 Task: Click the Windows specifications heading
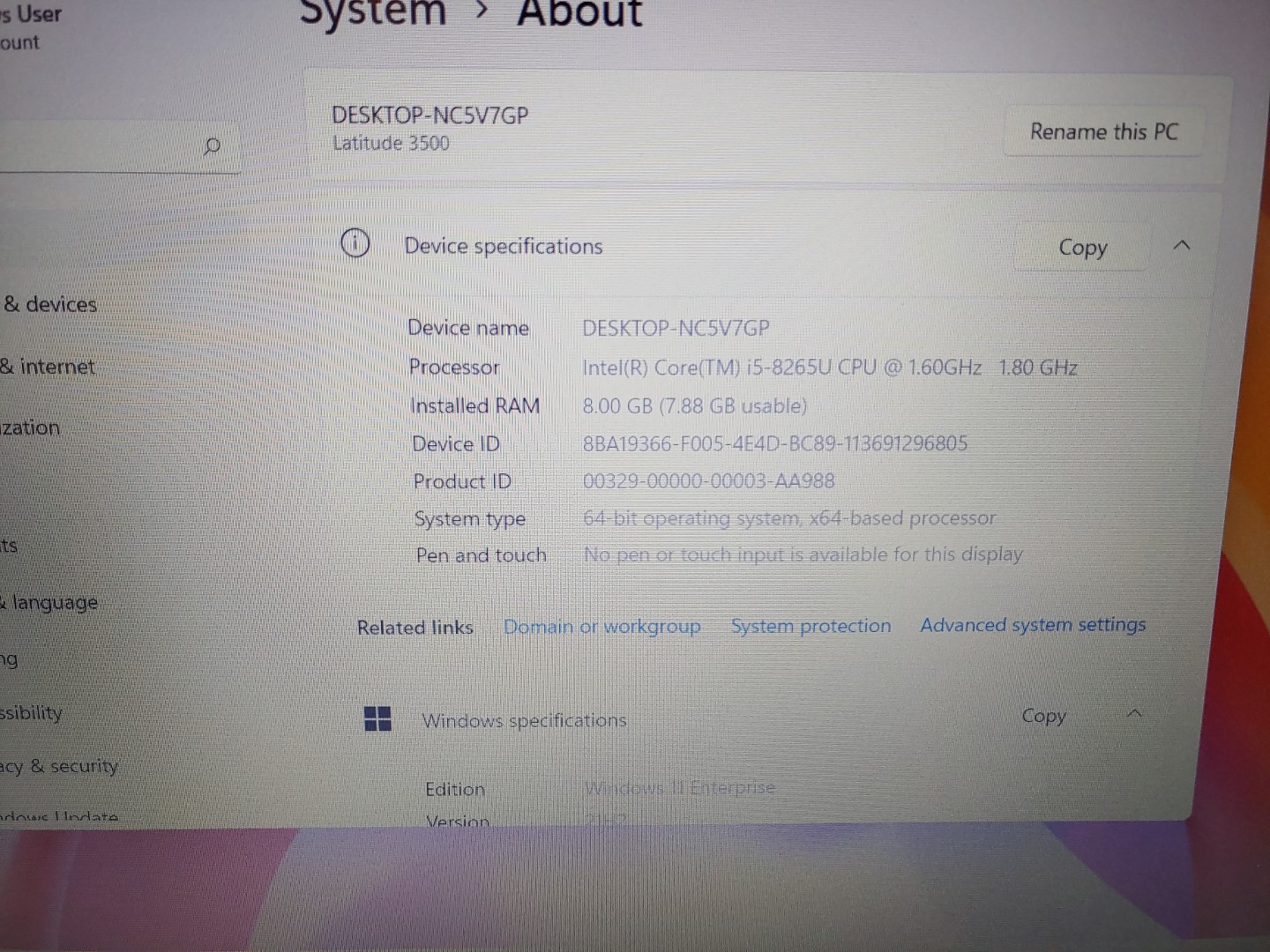(524, 720)
